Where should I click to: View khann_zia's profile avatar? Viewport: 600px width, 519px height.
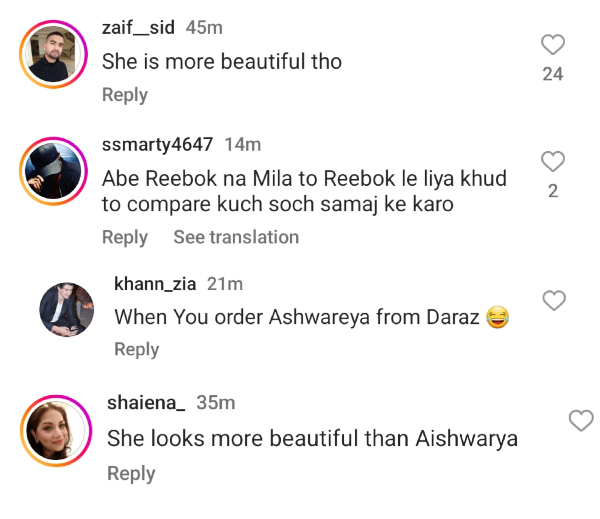tap(67, 309)
